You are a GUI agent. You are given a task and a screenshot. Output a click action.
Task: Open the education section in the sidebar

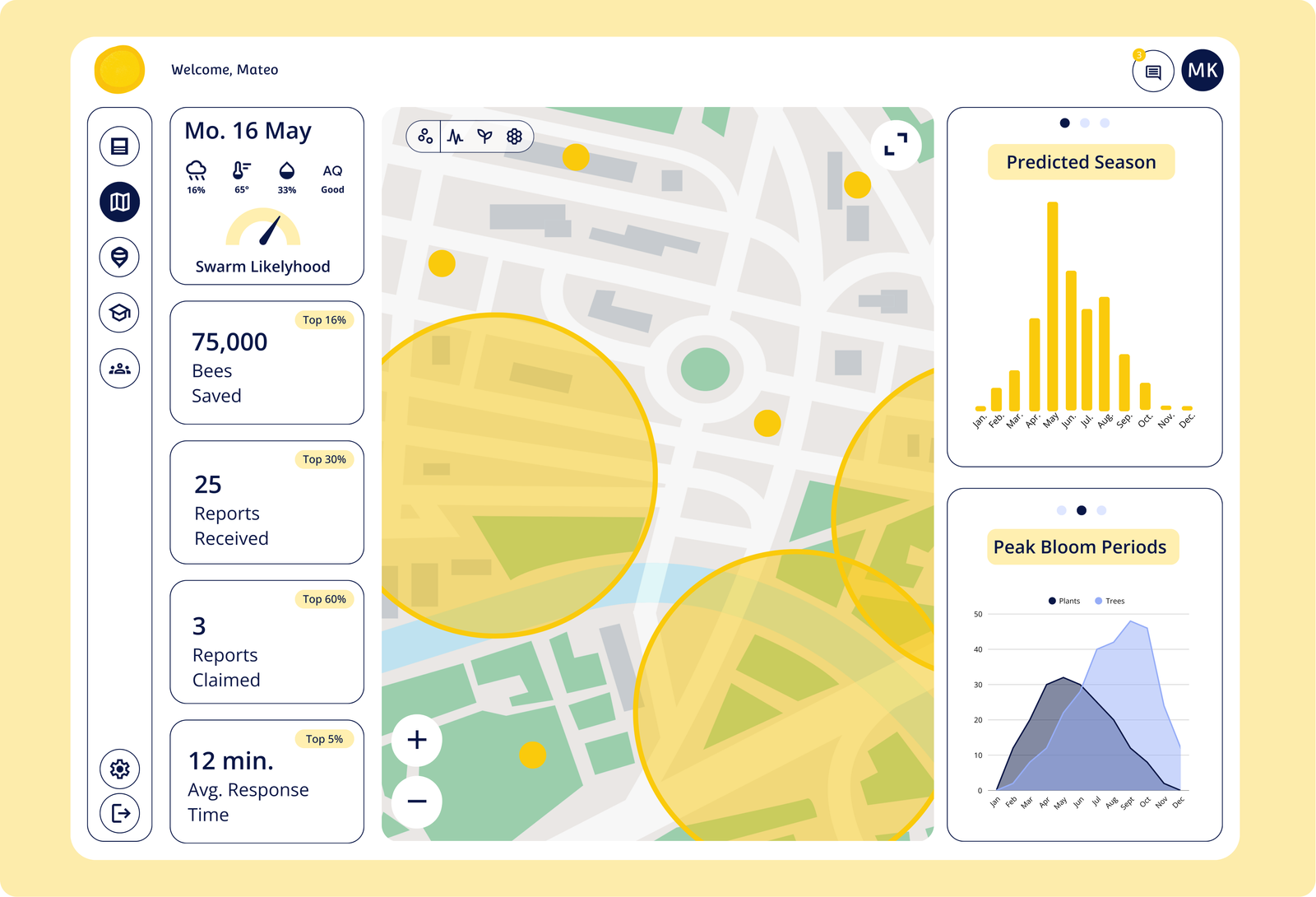click(119, 313)
